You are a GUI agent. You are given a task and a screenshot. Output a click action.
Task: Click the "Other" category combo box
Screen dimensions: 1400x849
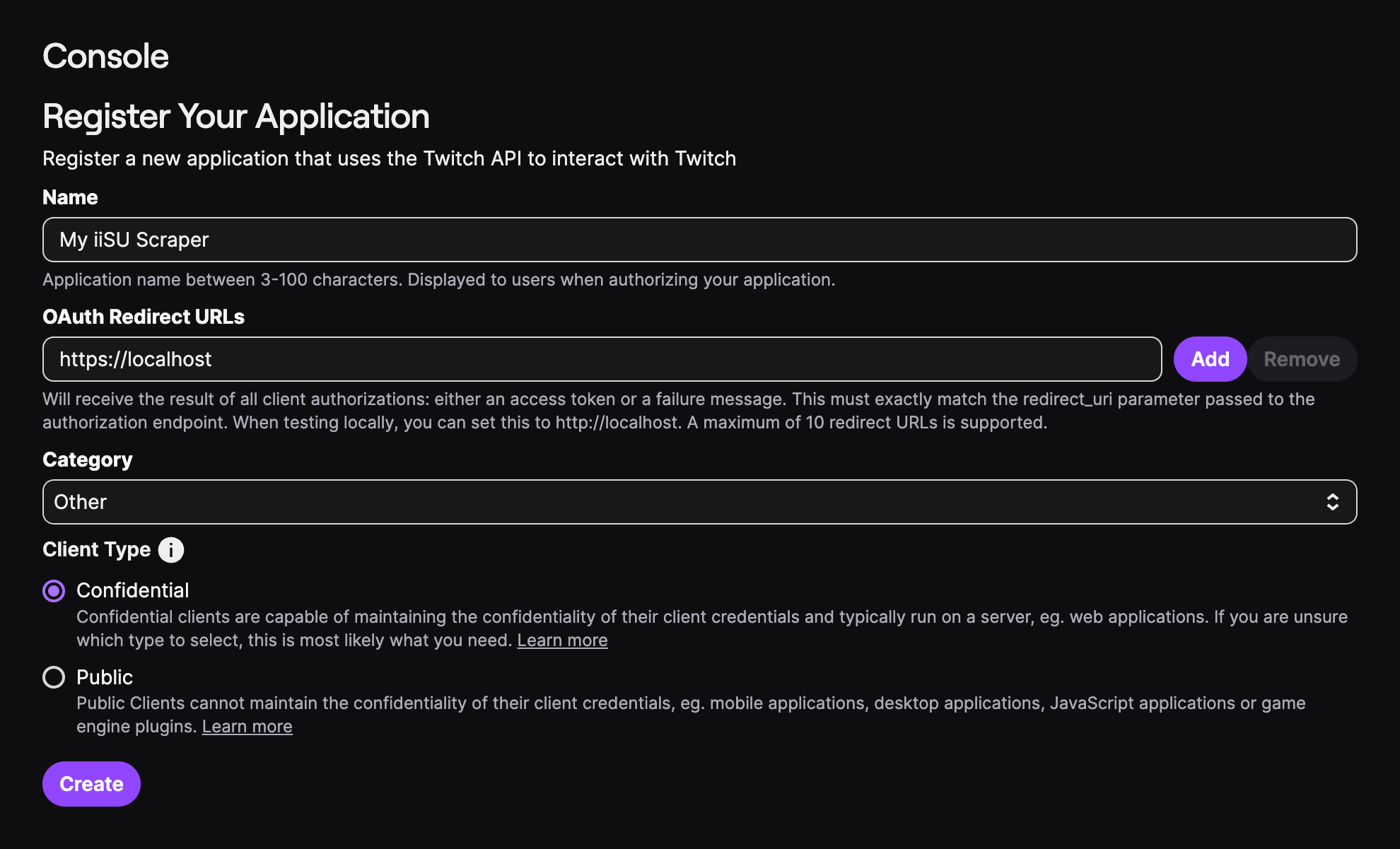(700, 501)
